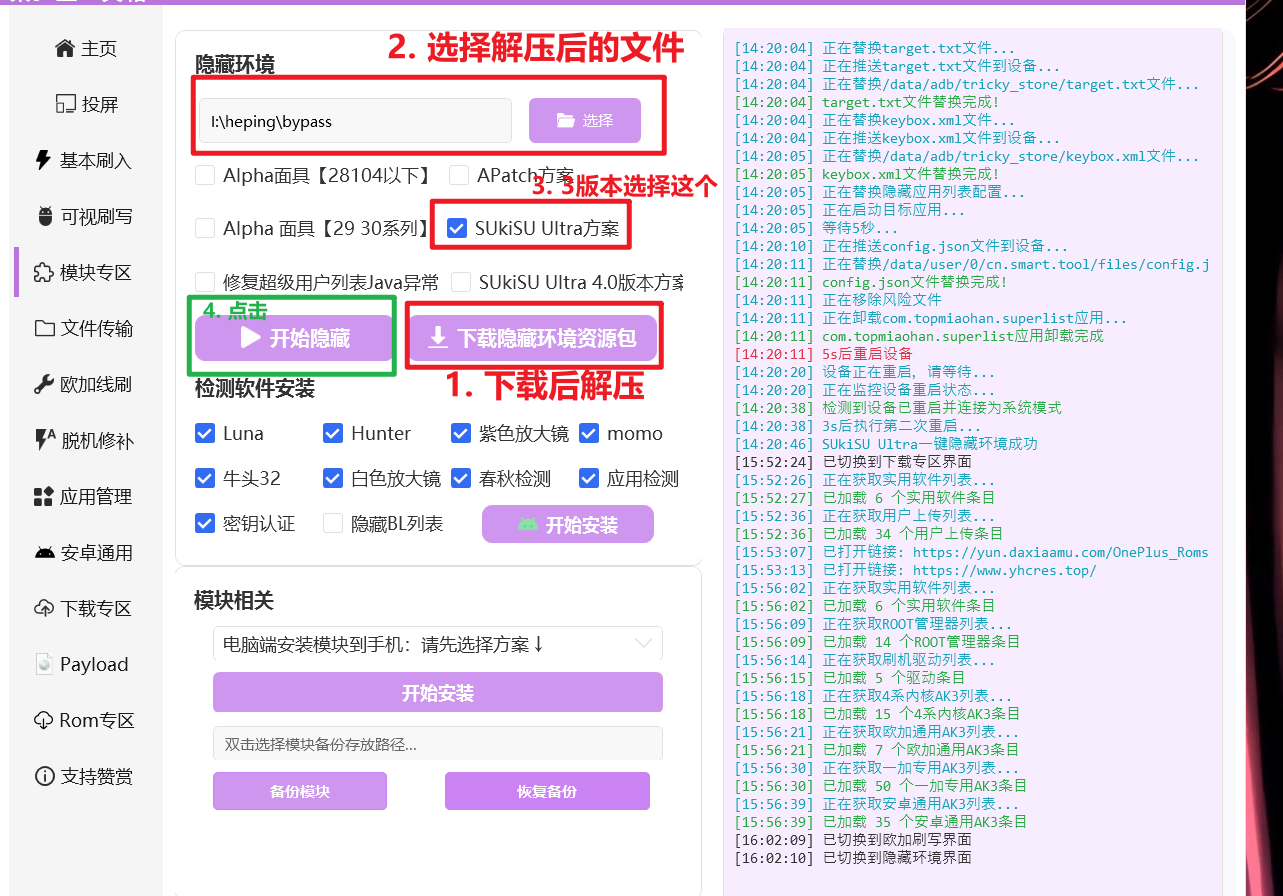Switch to 可视刷写 visual flashing

86,215
